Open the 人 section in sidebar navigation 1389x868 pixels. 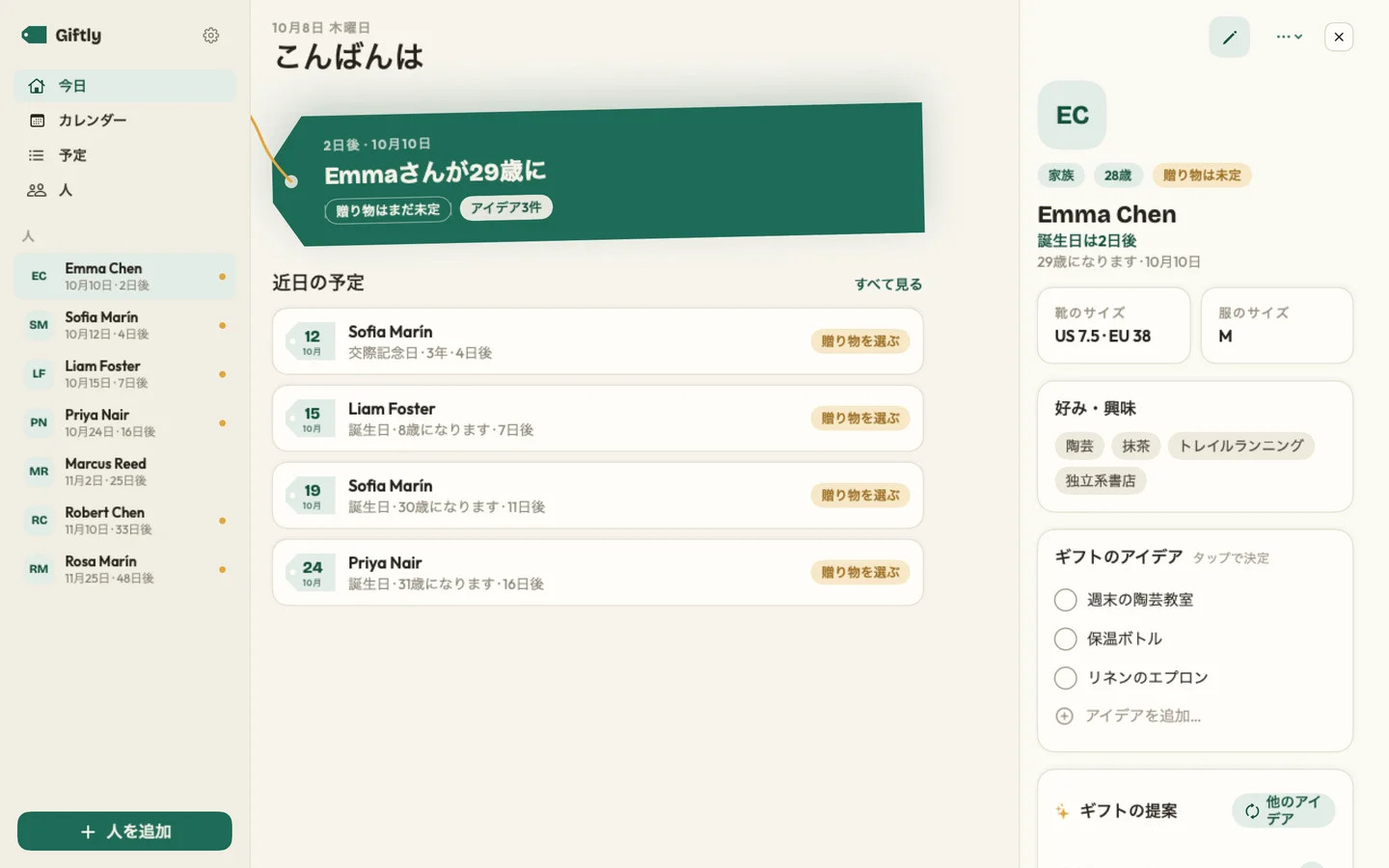[125, 190]
